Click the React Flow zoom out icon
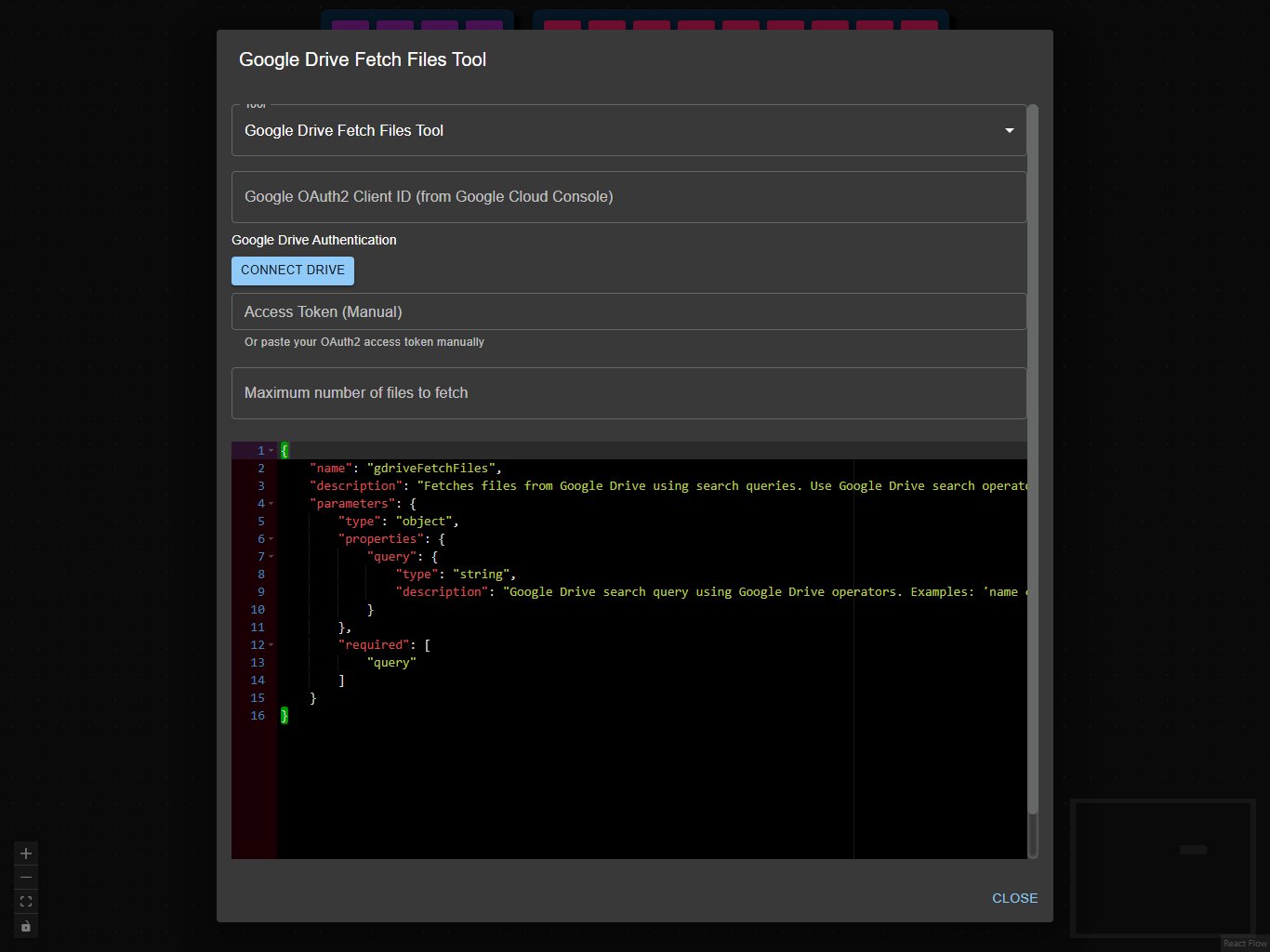The height and width of the screenshot is (952, 1270). 26,878
